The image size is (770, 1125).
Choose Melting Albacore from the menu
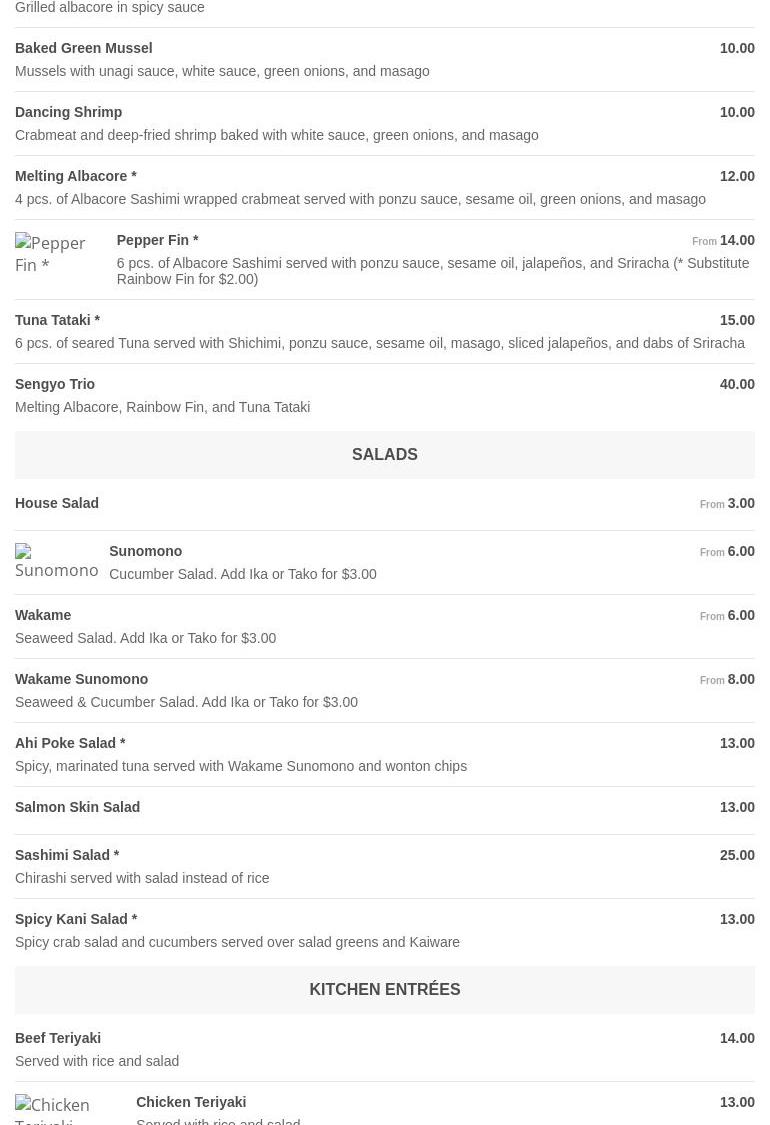[76, 176]
